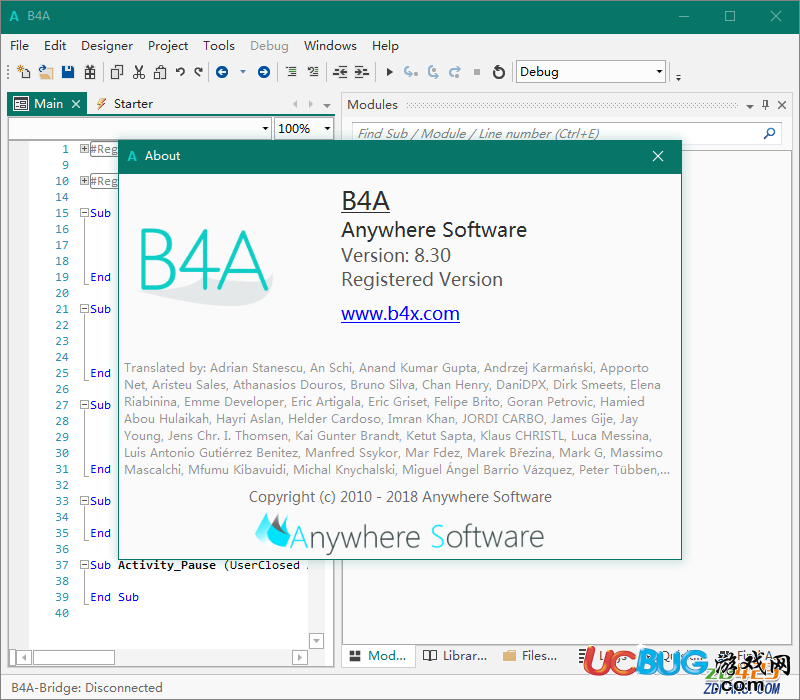
Task: Click the Decrease indent icon
Action: pyautogui.click(x=340, y=72)
